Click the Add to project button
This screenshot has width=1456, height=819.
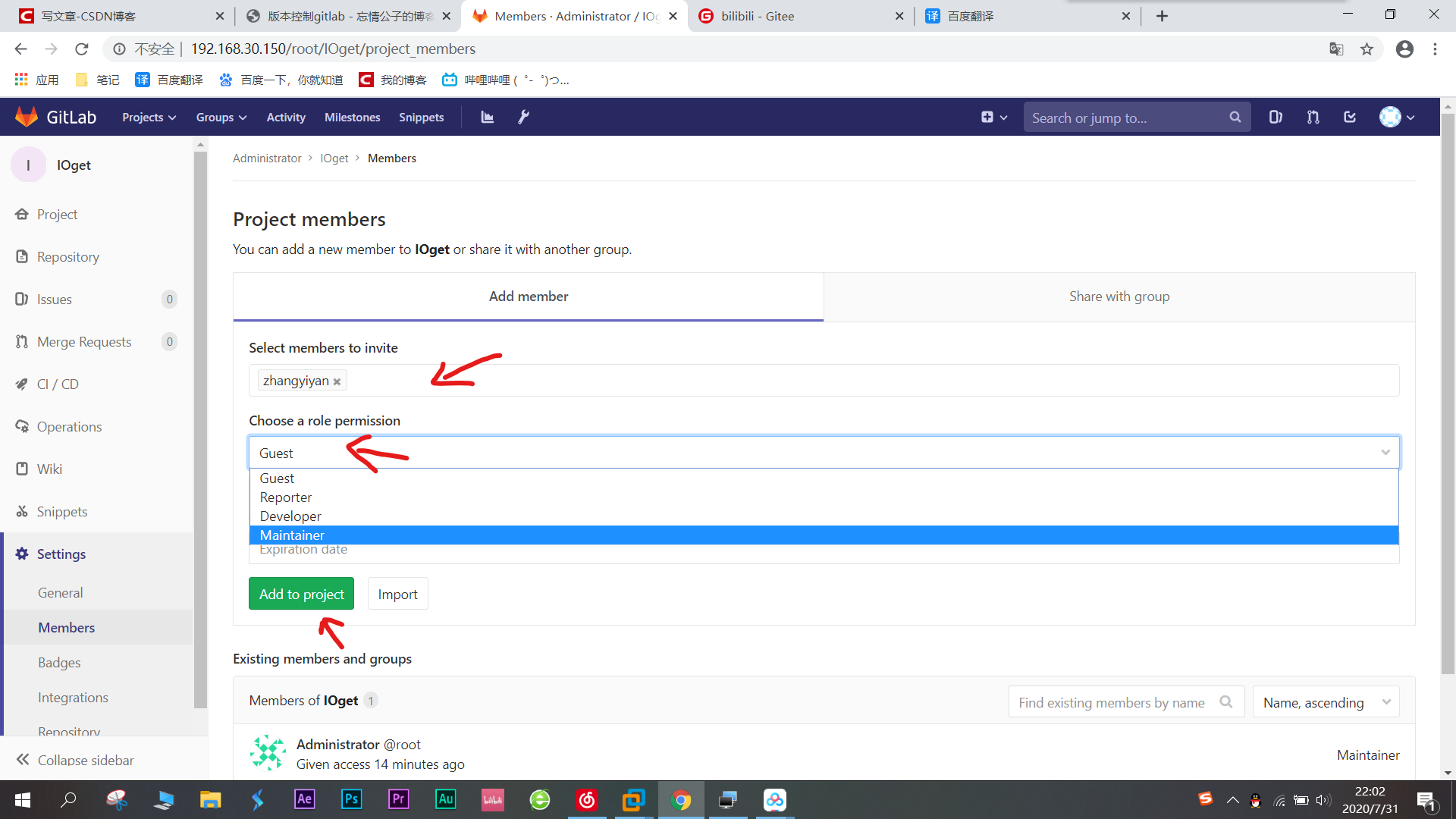tap(301, 594)
